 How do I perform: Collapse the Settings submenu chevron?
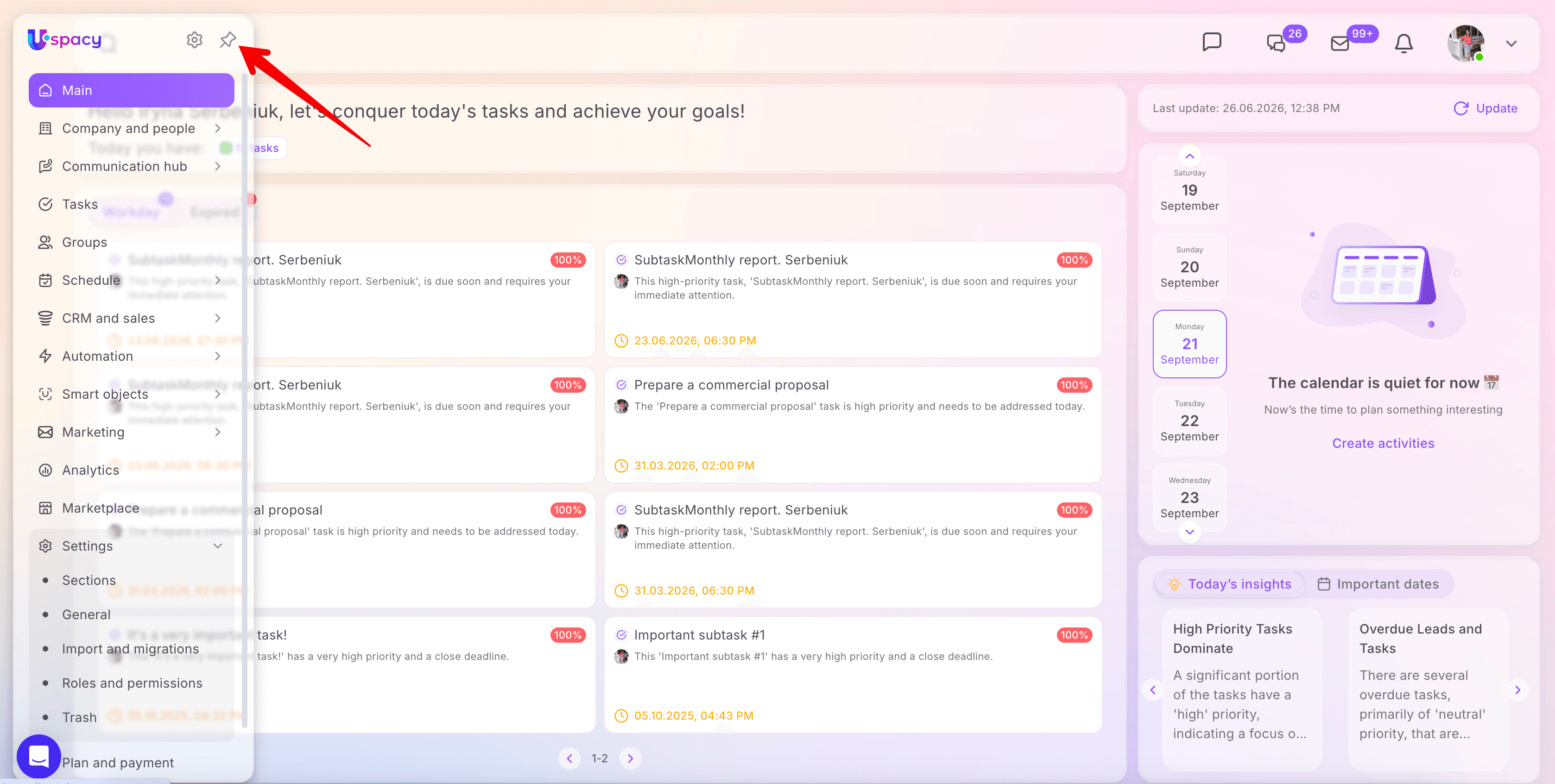(217, 546)
